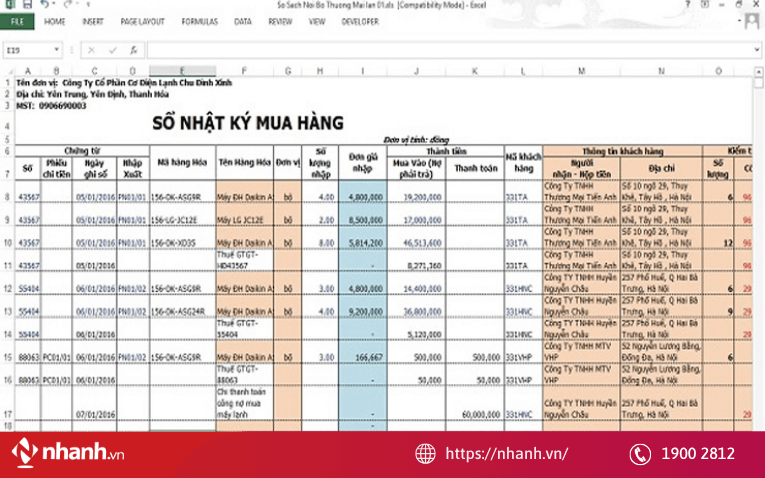
Task: Select row 8 header
Action: 7,192
